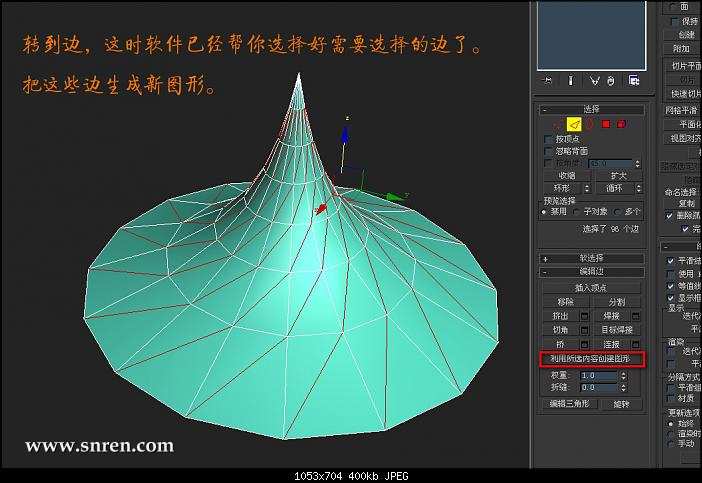
Task: Click the 移除 (Remove) button
Action: pyautogui.click(x=566, y=302)
